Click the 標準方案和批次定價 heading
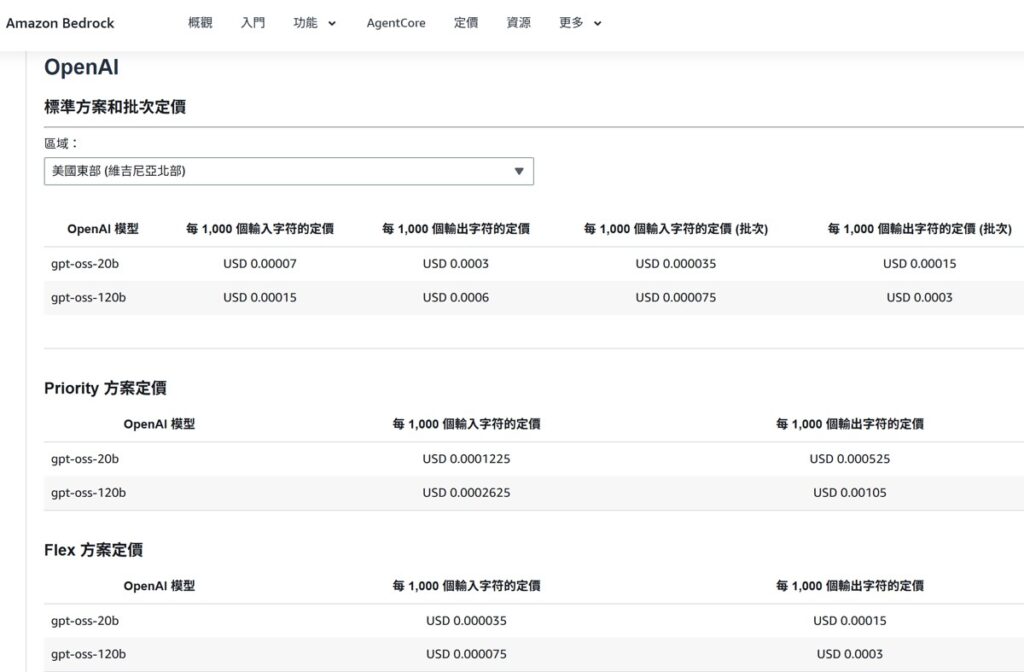 tap(115, 107)
